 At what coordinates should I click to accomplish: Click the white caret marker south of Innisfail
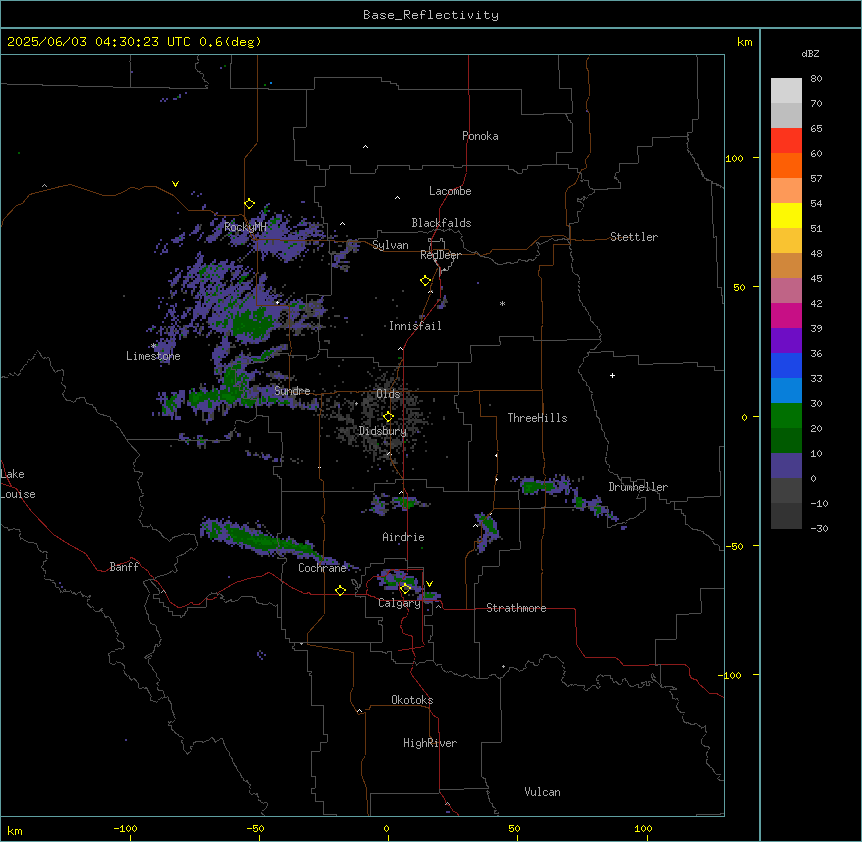(x=400, y=348)
